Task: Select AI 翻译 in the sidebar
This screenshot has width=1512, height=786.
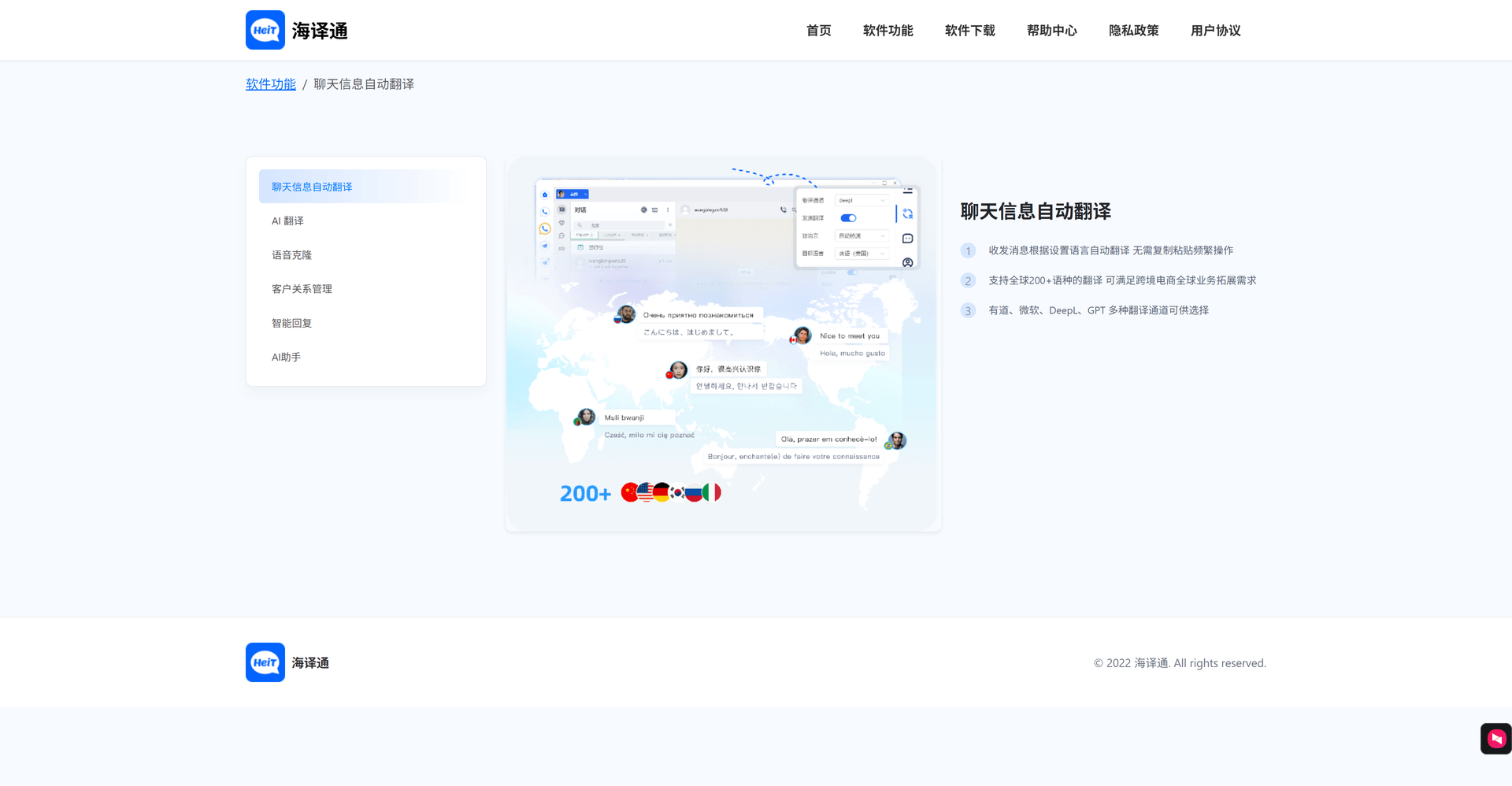Action: tap(366, 221)
